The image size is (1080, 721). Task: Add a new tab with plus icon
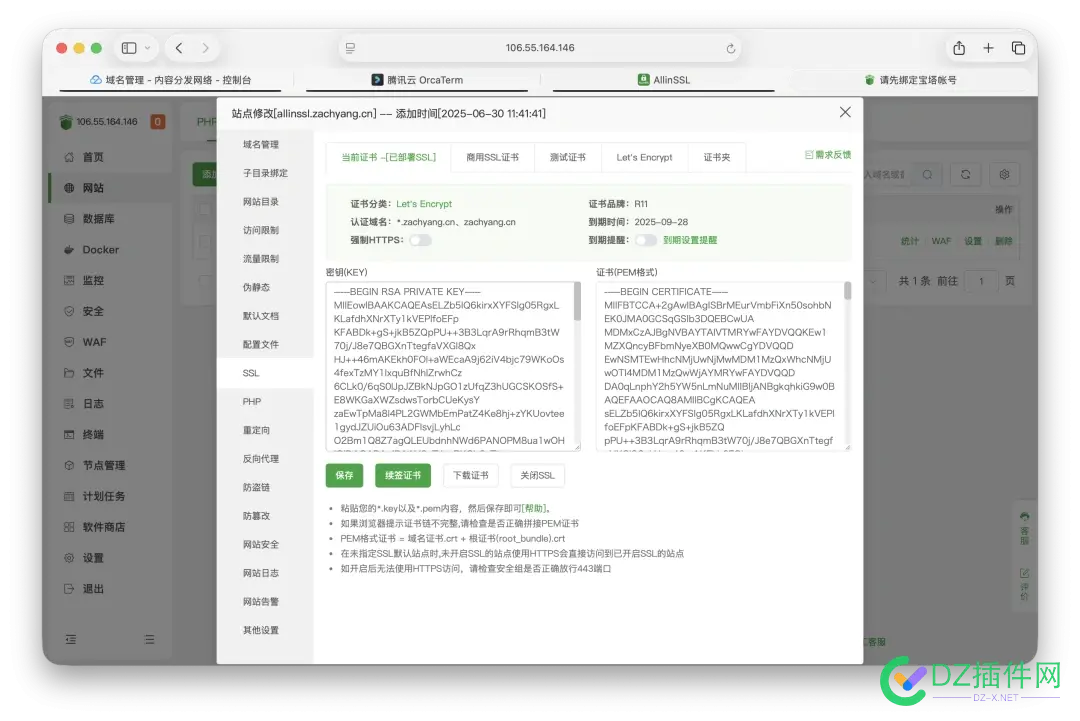[x=988, y=48]
